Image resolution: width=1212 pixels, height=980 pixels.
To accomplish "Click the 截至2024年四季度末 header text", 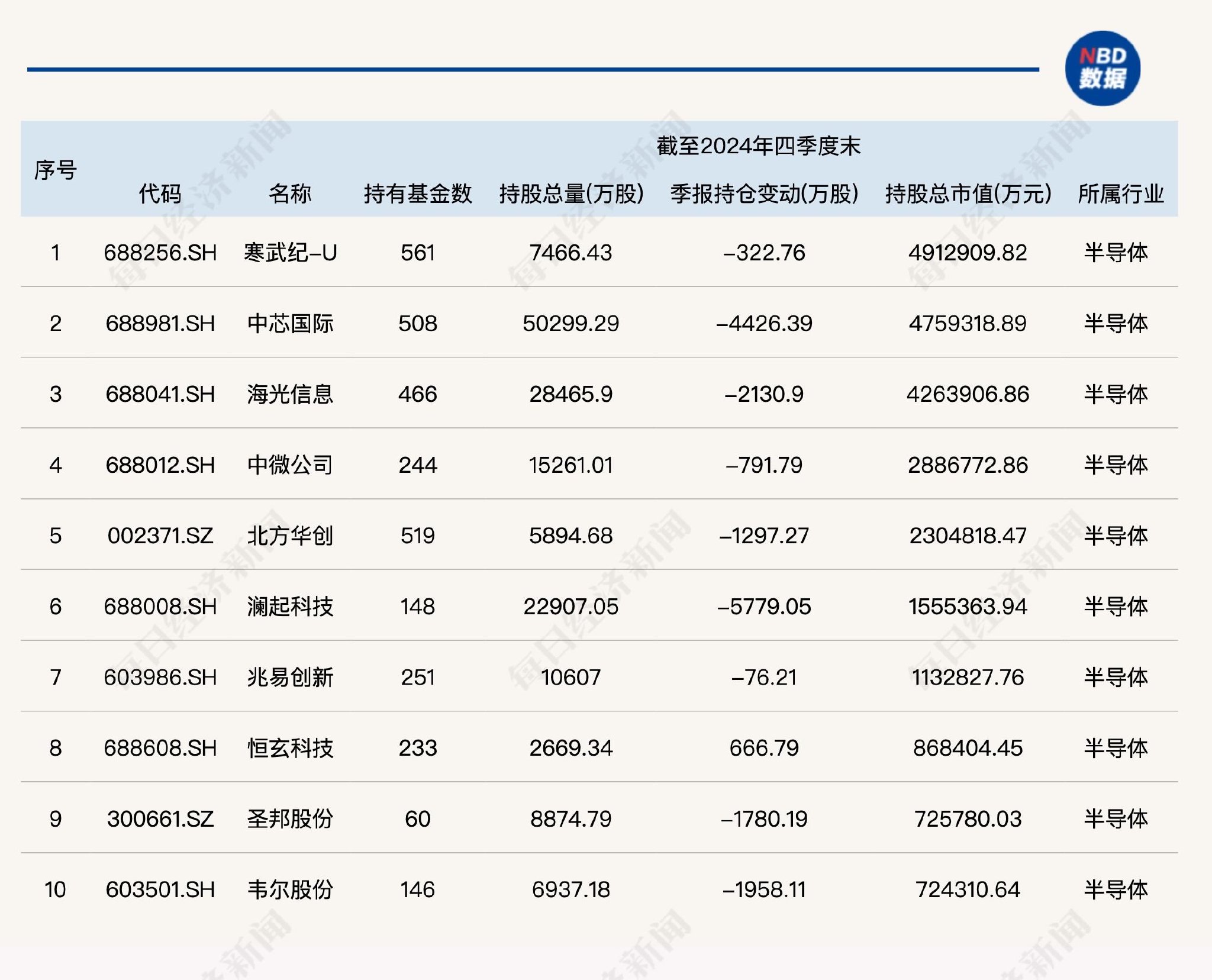I will [x=758, y=146].
